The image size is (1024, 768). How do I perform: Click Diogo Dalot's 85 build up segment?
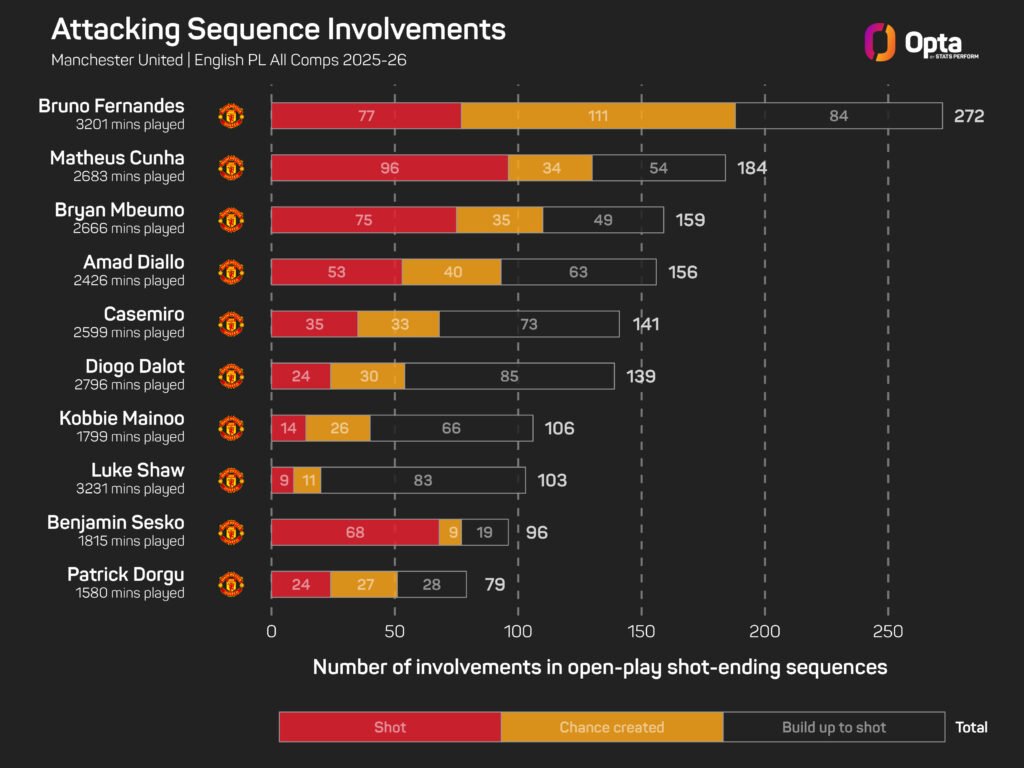point(509,376)
